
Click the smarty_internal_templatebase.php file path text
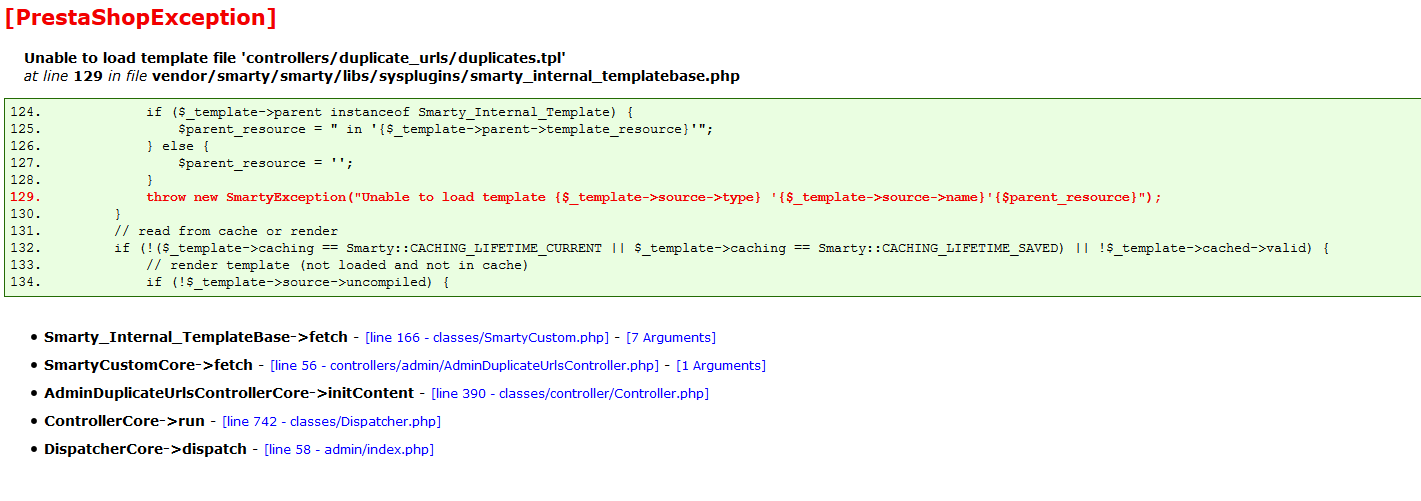(446, 76)
